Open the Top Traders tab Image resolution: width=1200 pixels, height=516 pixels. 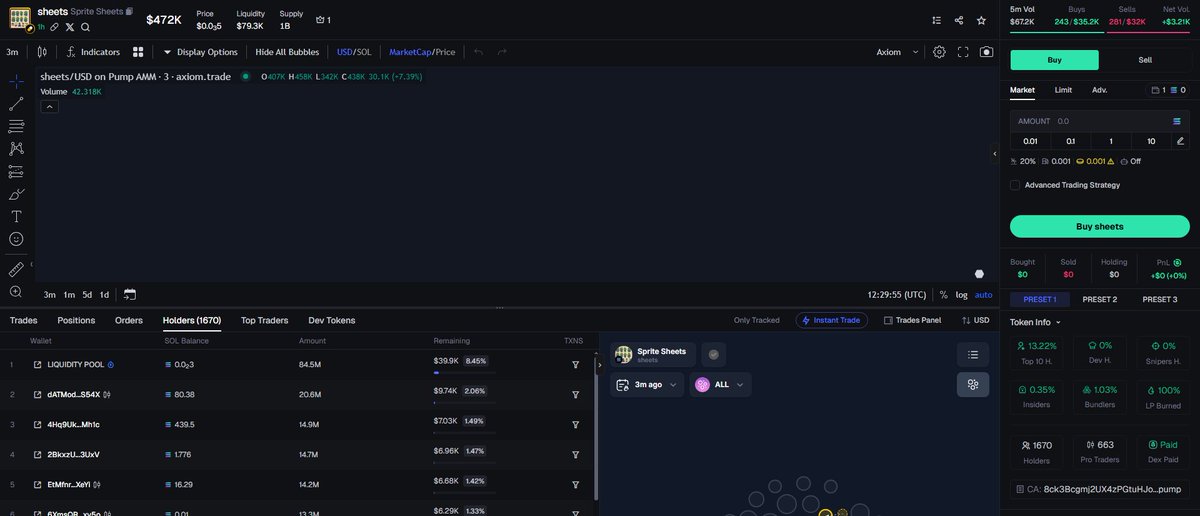click(x=264, y=320)
